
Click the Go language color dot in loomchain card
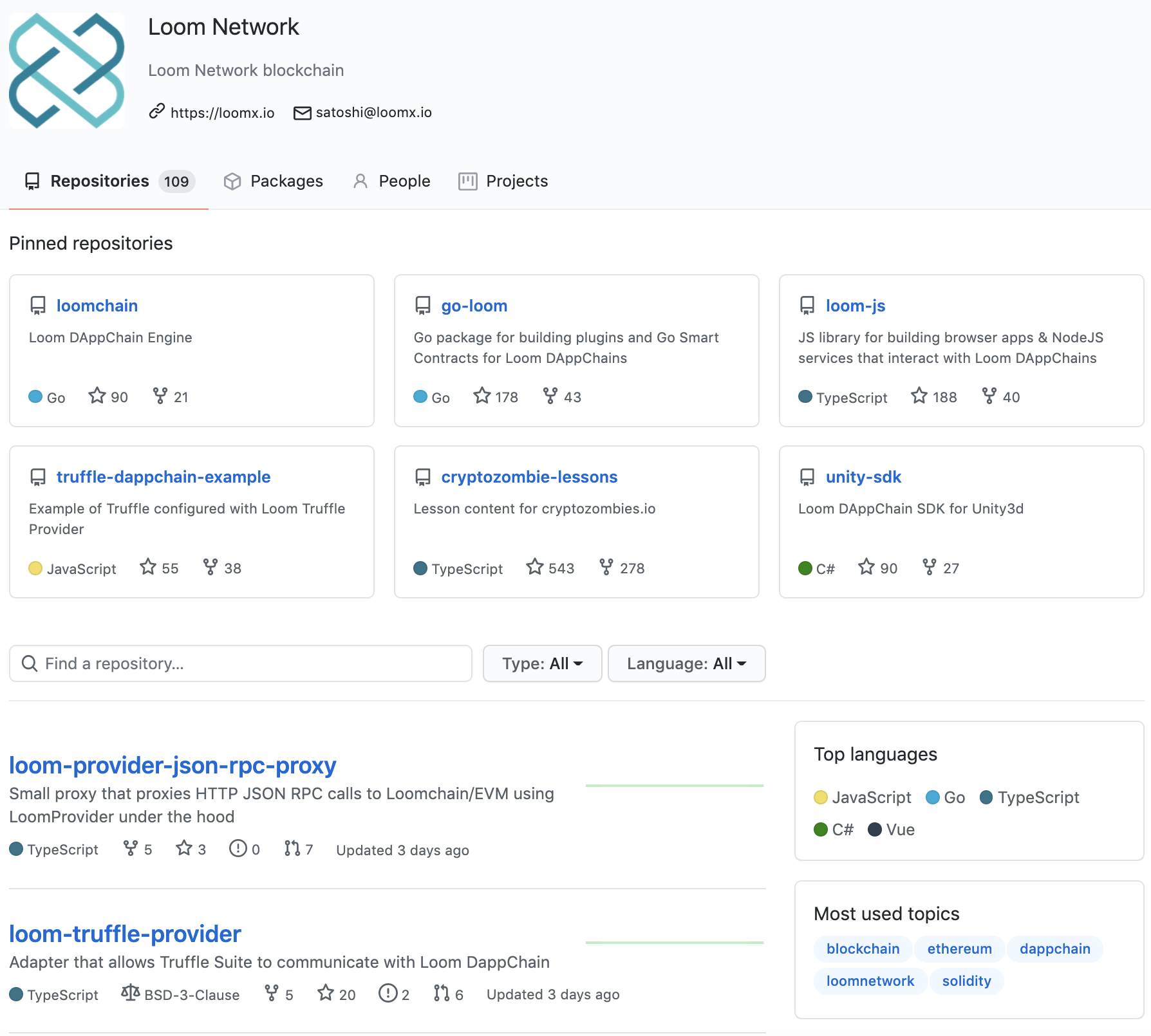[35, 397]
